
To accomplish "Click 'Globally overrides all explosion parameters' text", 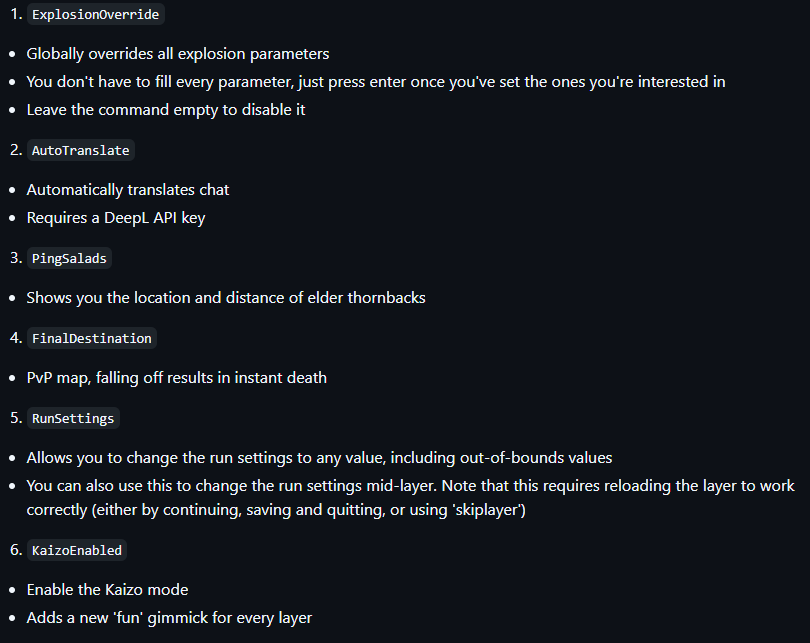I will [178, 54].
